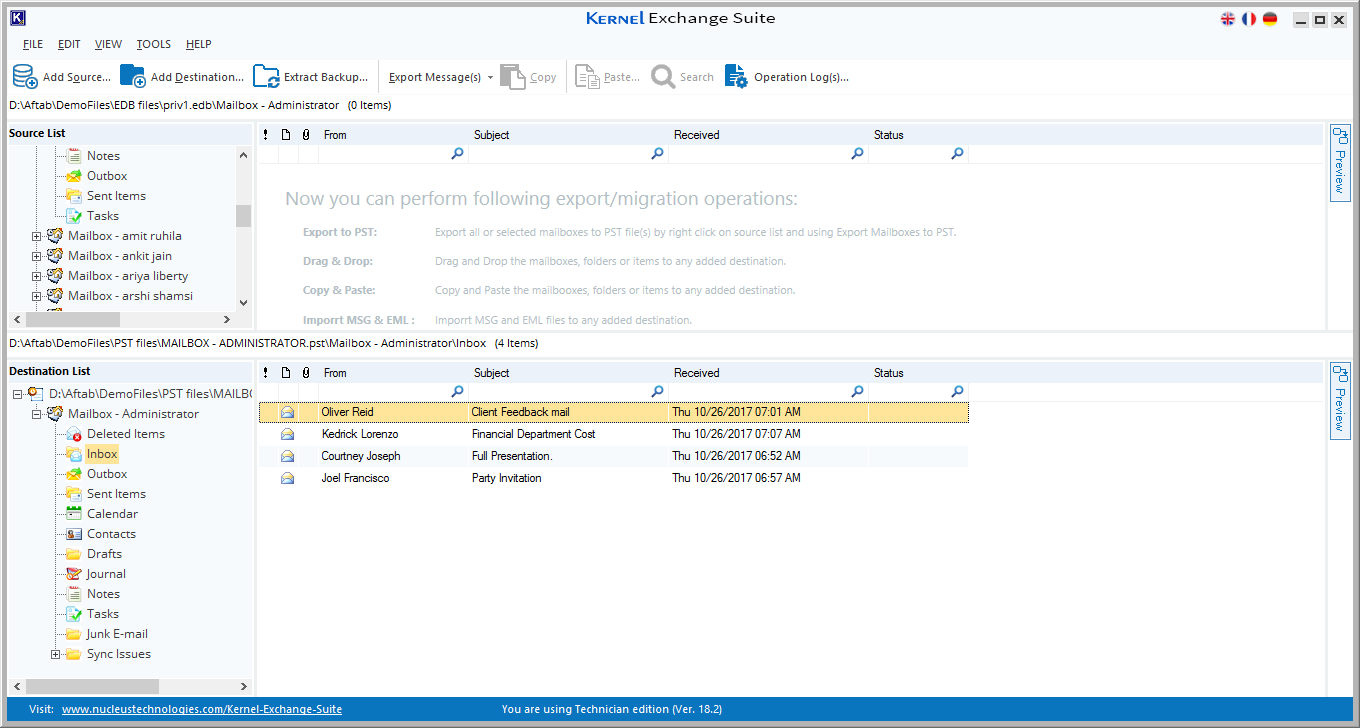The width and height of the screenshot is (1360, 728).
Task: Click the Deleted Items folder icon
Action: click(73, 434)
